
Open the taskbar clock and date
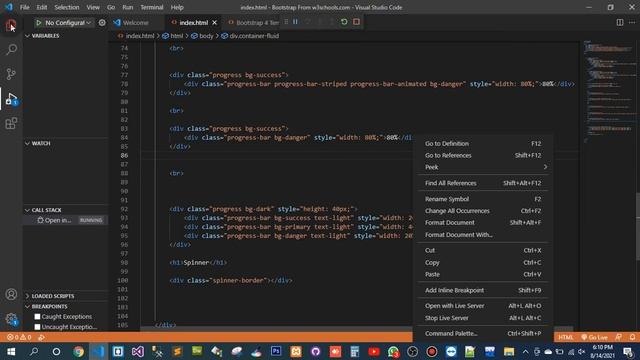pos(602,351)
